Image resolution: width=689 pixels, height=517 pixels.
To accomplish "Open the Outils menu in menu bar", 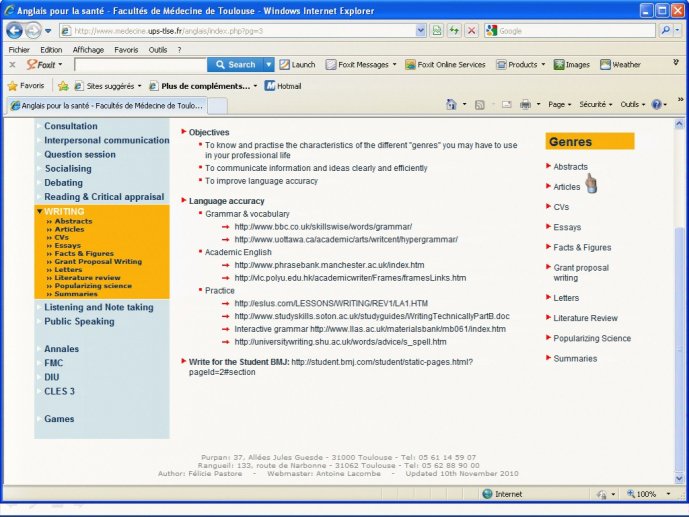I will pyautogui.click(x=158, y=50).
